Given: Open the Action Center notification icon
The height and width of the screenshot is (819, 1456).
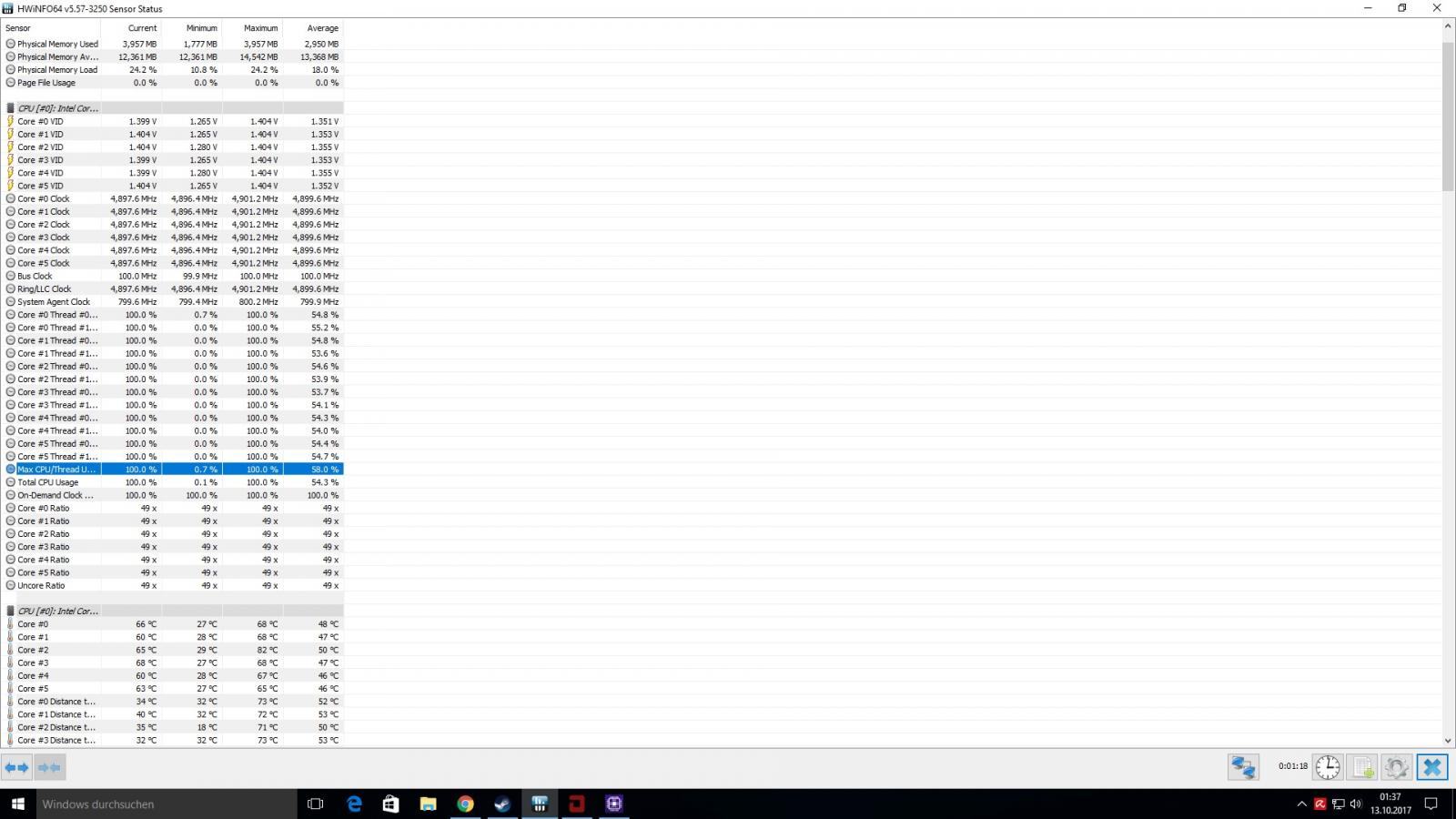Looking at the screenshot, I should 1431,804.
